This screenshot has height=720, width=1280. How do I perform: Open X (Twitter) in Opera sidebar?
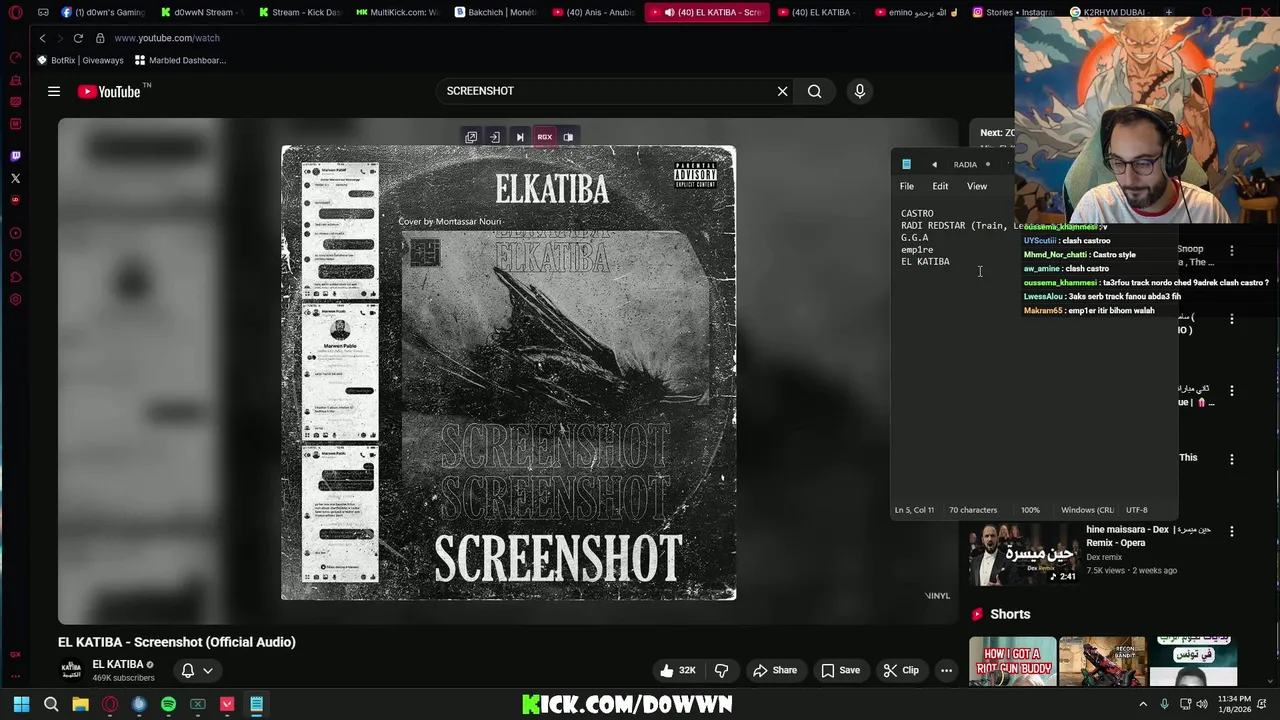coord(15,178)
